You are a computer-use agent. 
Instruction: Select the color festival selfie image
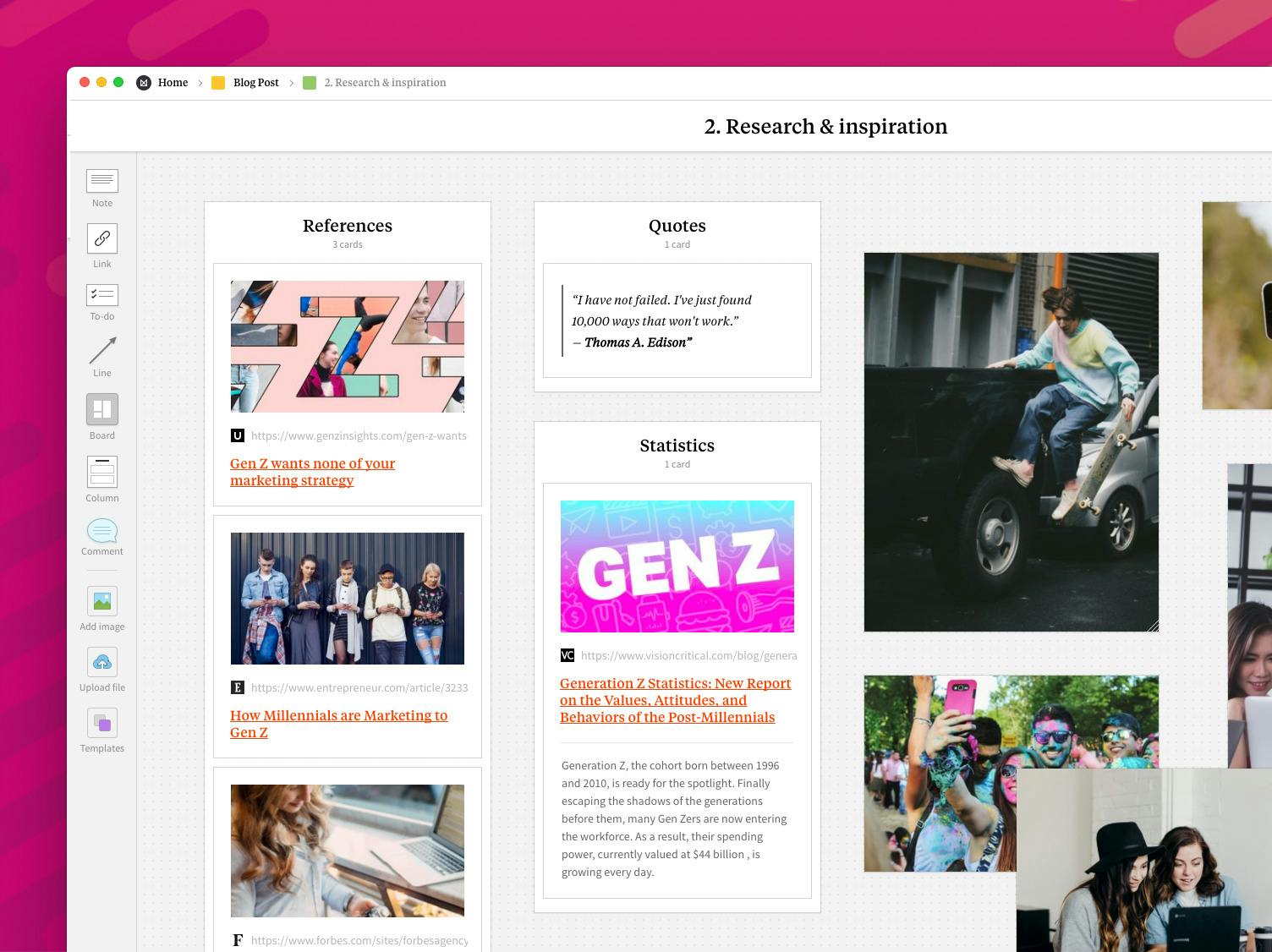939,774
